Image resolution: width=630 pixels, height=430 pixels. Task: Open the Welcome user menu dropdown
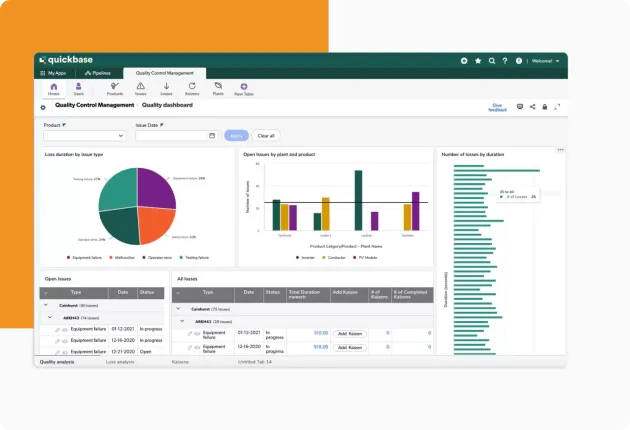pyautogui.click(x=546, y=61)
